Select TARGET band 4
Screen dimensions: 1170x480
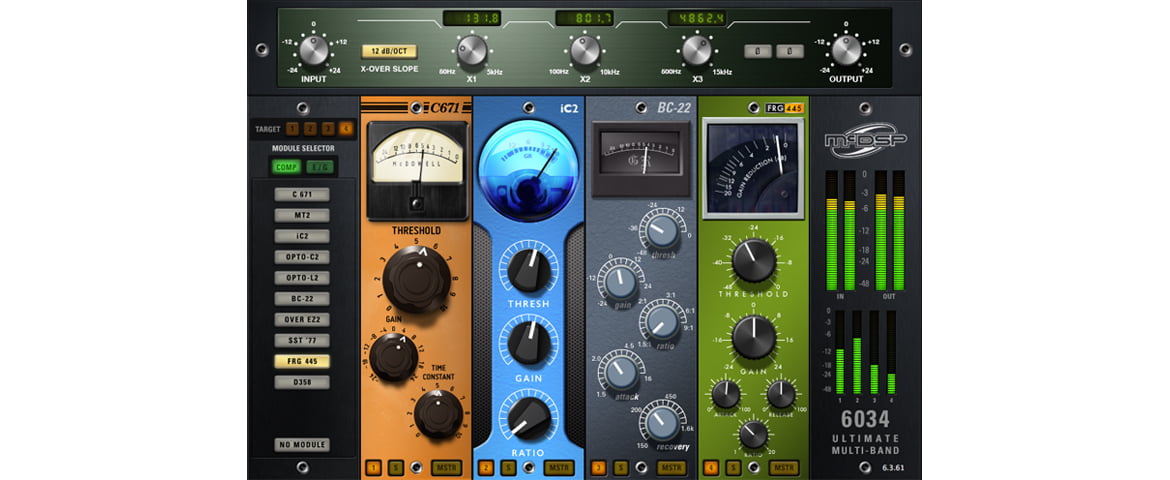click(345, 128)
